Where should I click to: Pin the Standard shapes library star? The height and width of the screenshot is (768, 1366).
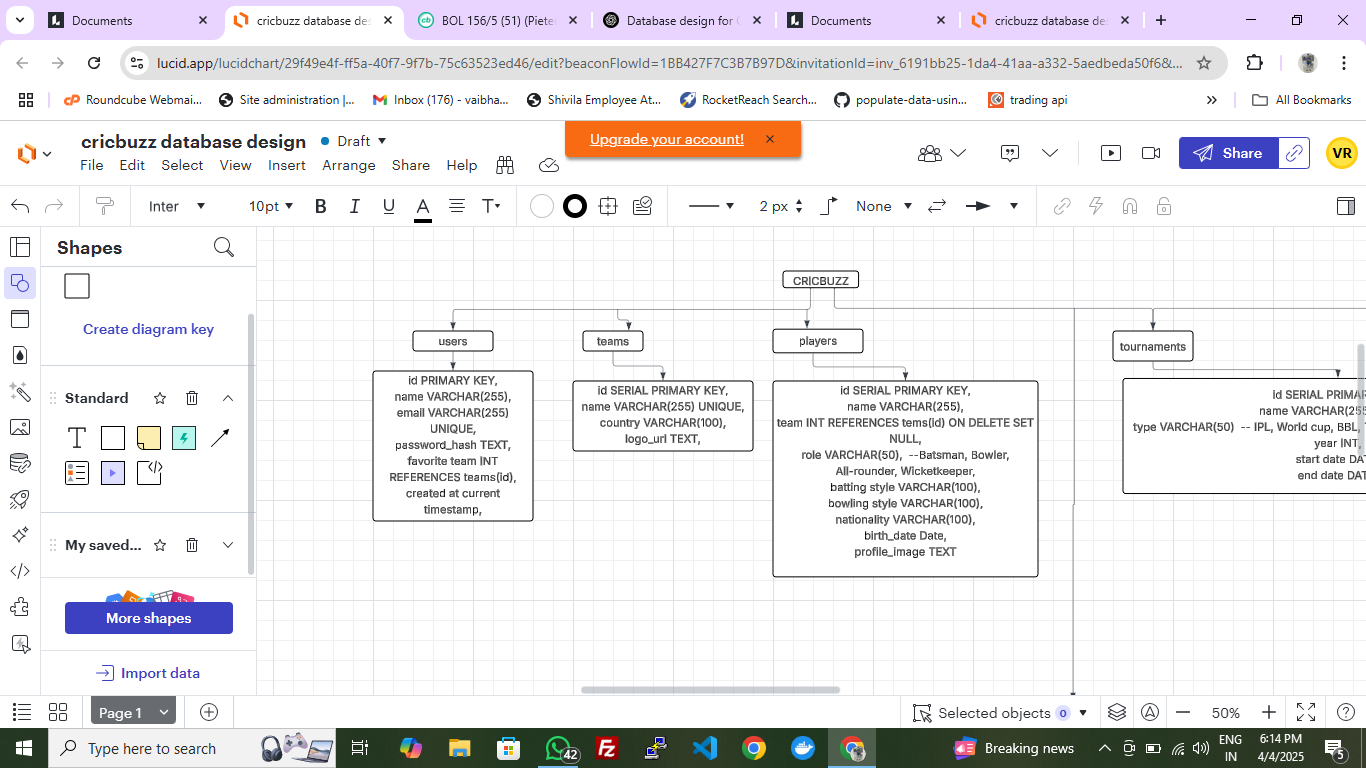tap(159, 398)
